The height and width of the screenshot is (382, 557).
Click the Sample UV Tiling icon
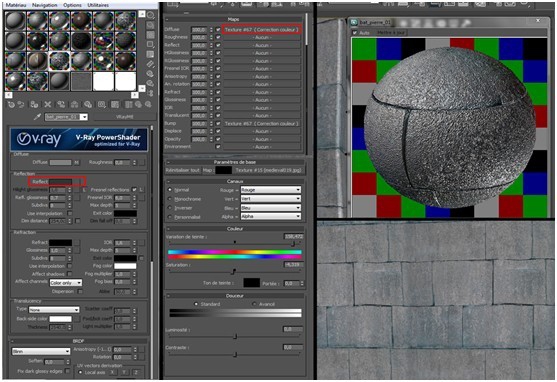(151, 44)
